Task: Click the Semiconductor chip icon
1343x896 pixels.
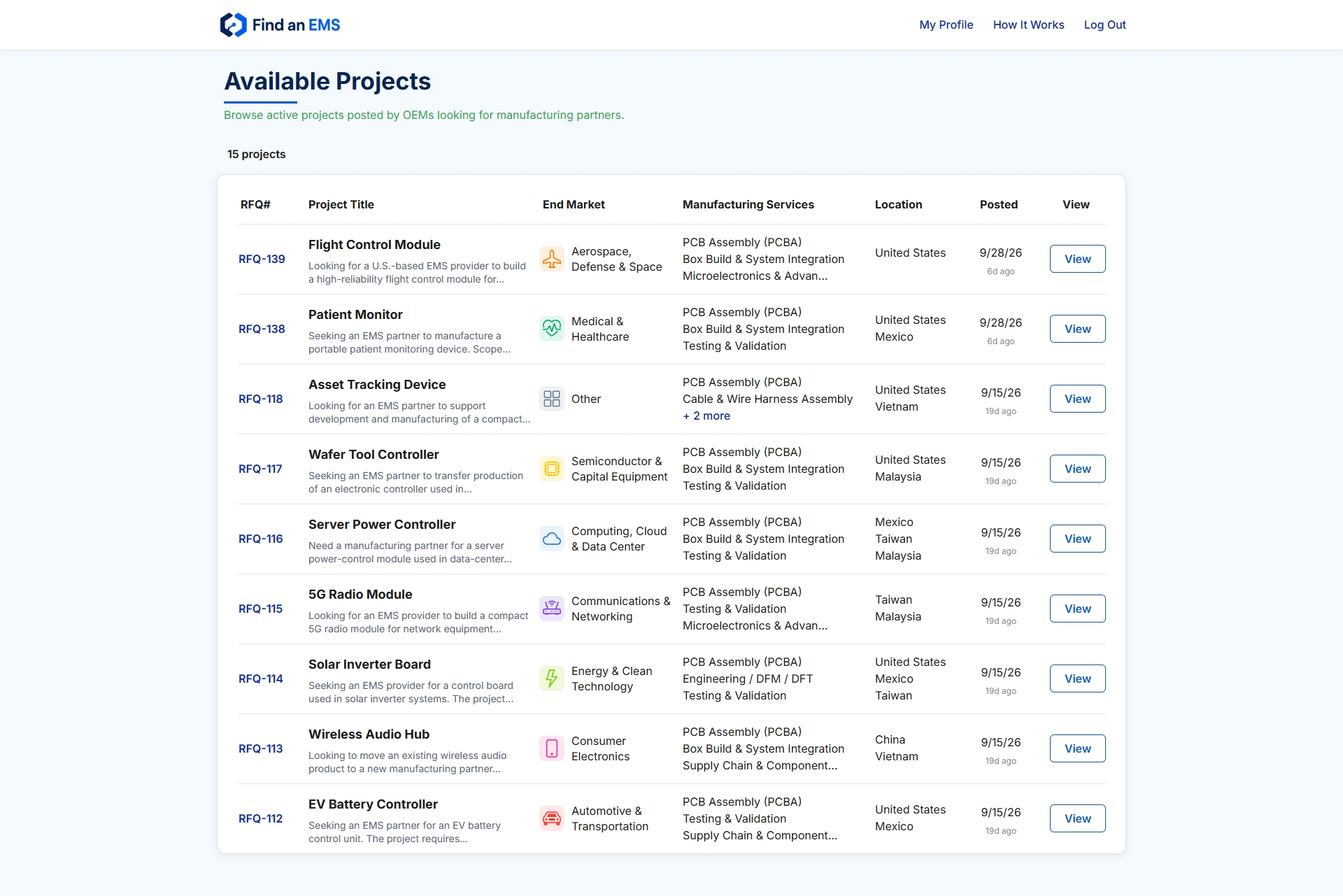Action: (552, 469)
